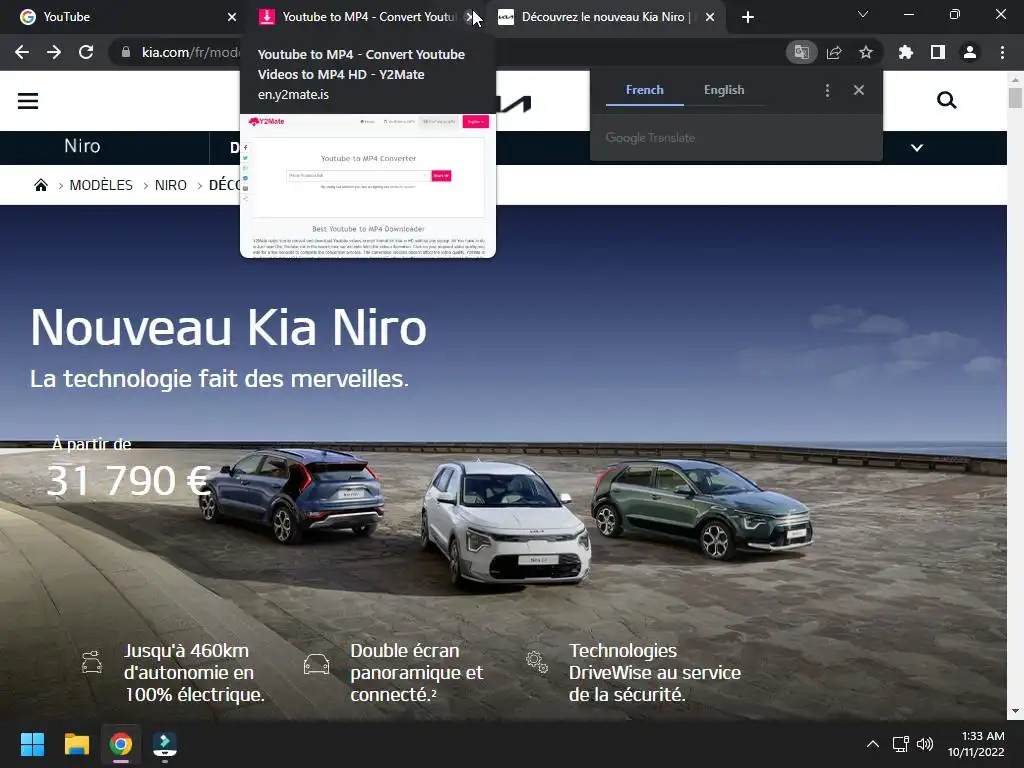Close the Kia Niro tab
1024x768 pixels.
click(710, 17)
